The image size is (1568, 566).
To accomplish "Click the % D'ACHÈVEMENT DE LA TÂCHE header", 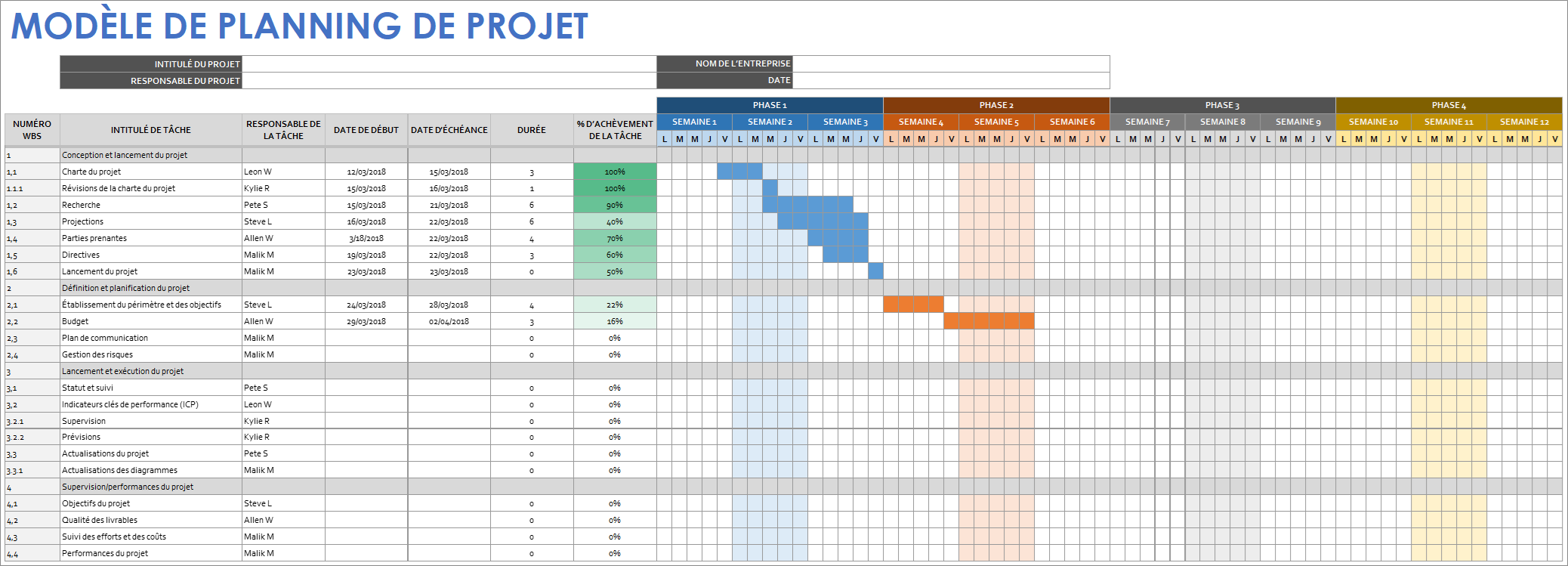I will 615,130.
